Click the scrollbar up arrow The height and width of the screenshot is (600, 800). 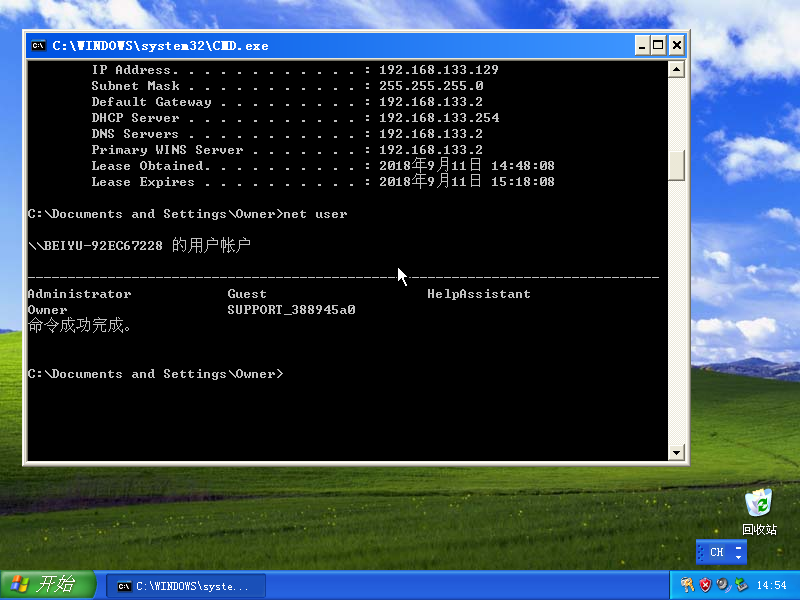pyautogui.click(x=676, y=69)
